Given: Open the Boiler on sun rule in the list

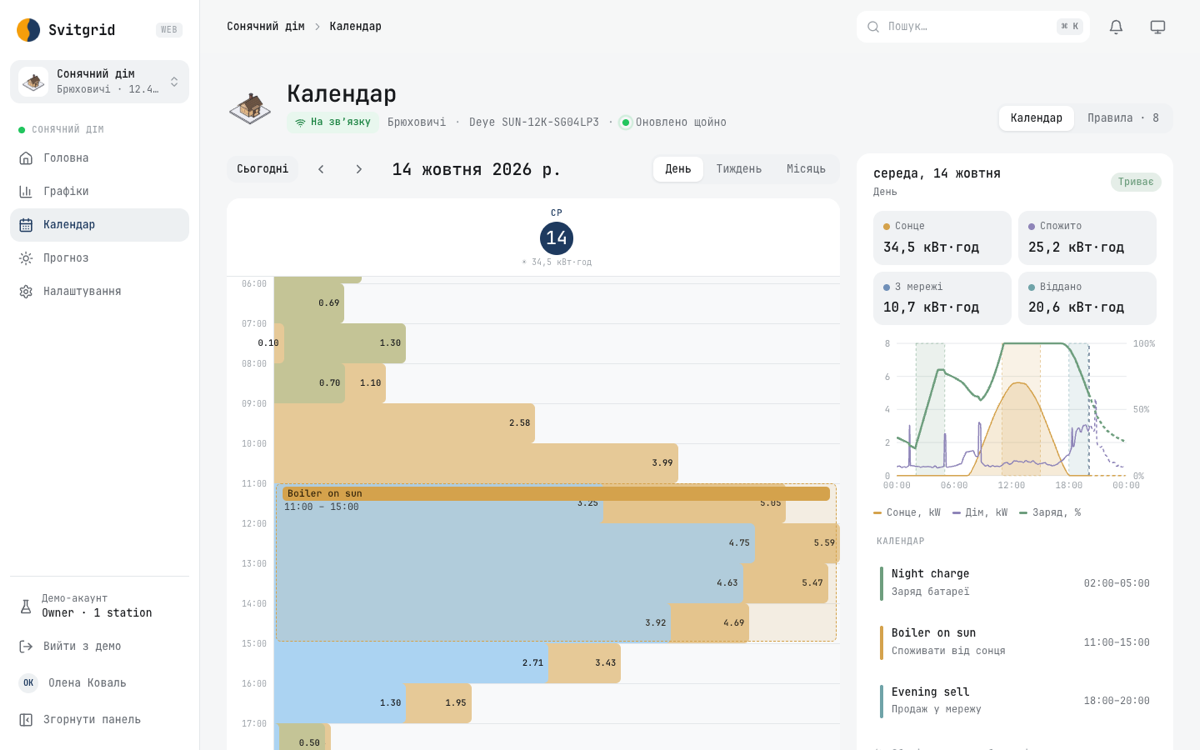Looking at the screenshot, I should point(1015,642).
